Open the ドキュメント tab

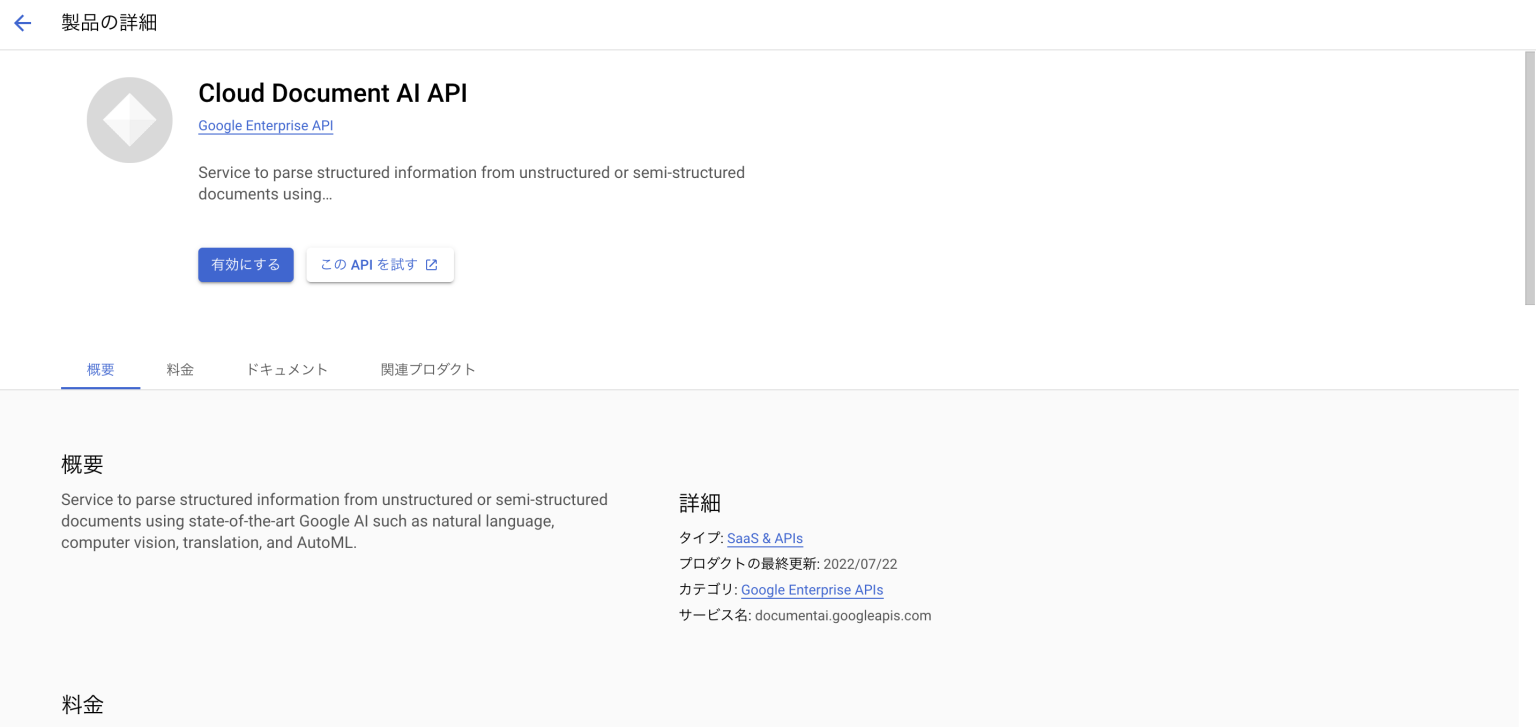coord(286,369)
